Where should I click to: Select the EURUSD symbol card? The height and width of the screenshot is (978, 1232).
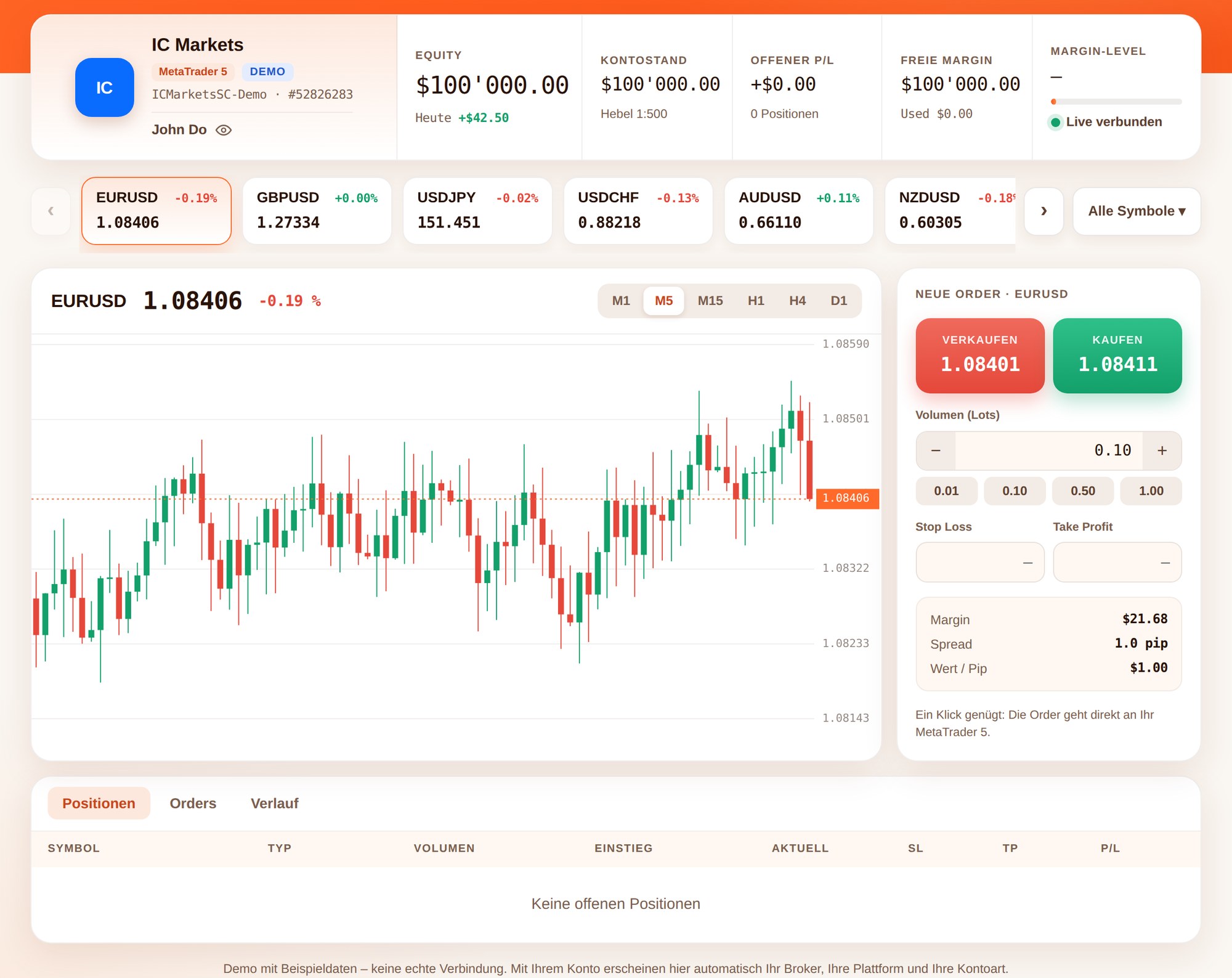click(156, 211)
